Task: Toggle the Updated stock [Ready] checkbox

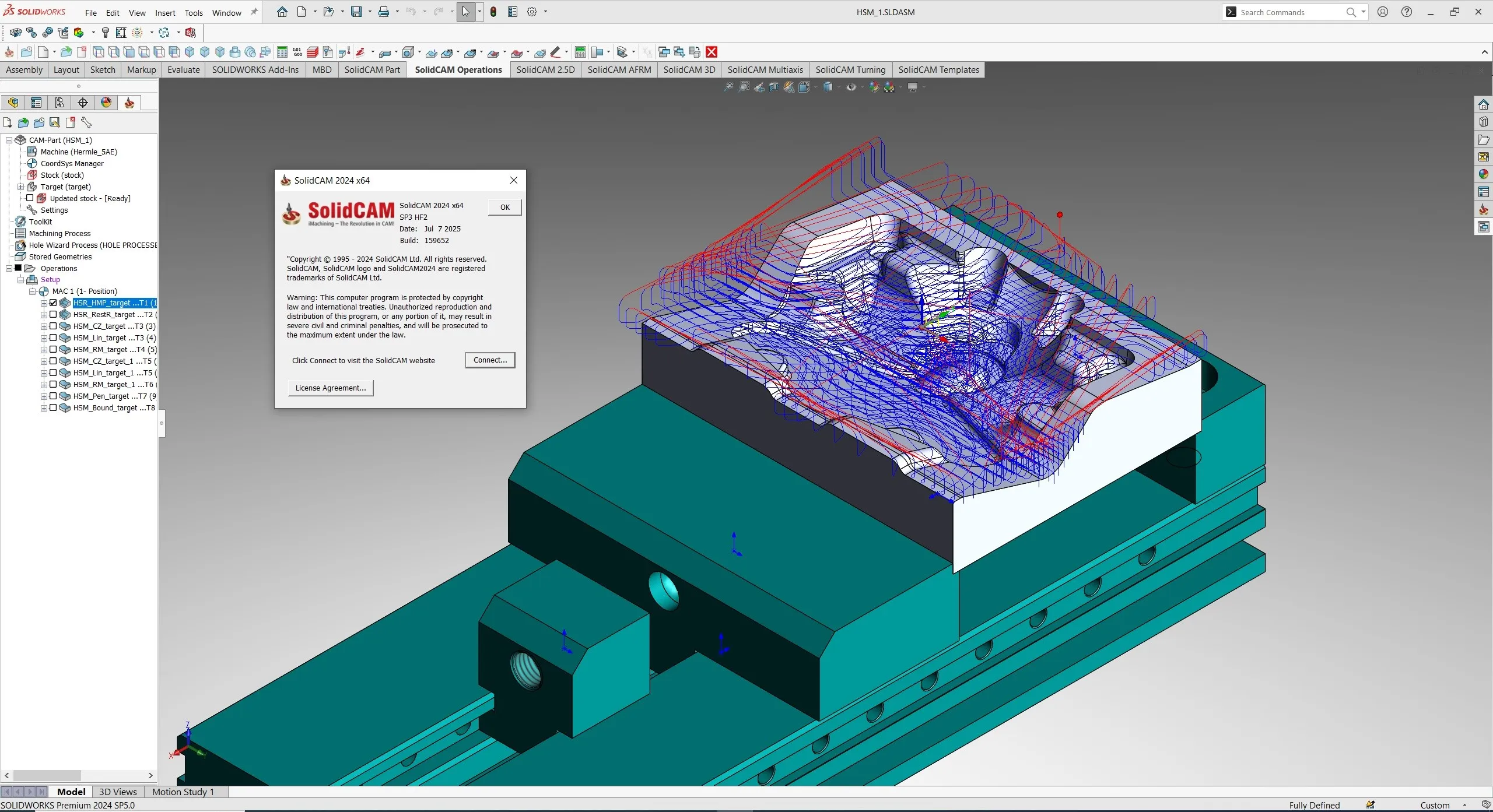Action: [x=30, y=198]
